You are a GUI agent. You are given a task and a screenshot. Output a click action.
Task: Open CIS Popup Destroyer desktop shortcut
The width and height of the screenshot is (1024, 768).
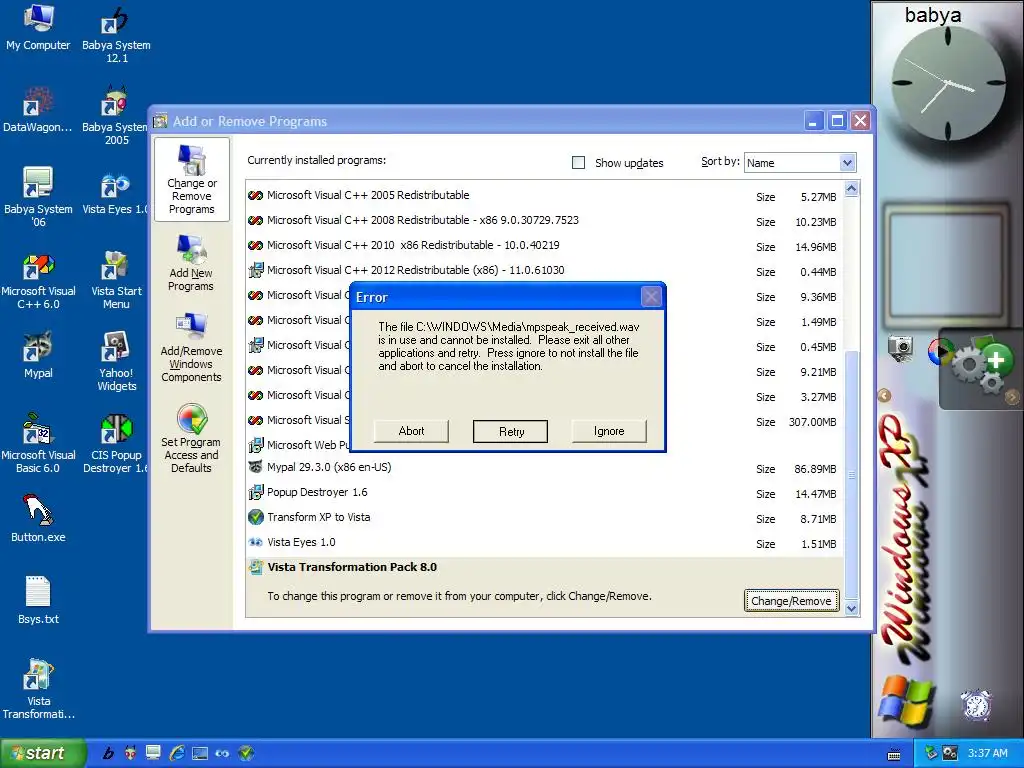pyautogui.click(x=116, y=443)
